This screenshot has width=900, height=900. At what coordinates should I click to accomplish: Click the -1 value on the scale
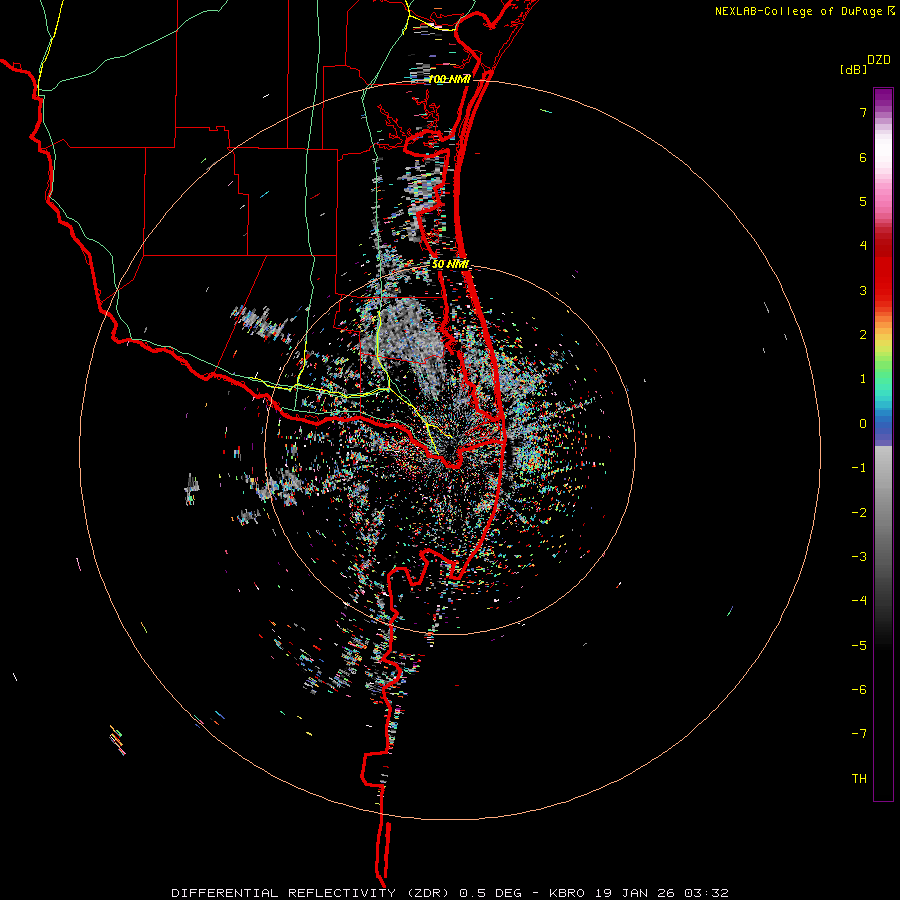tap(859, 468)
